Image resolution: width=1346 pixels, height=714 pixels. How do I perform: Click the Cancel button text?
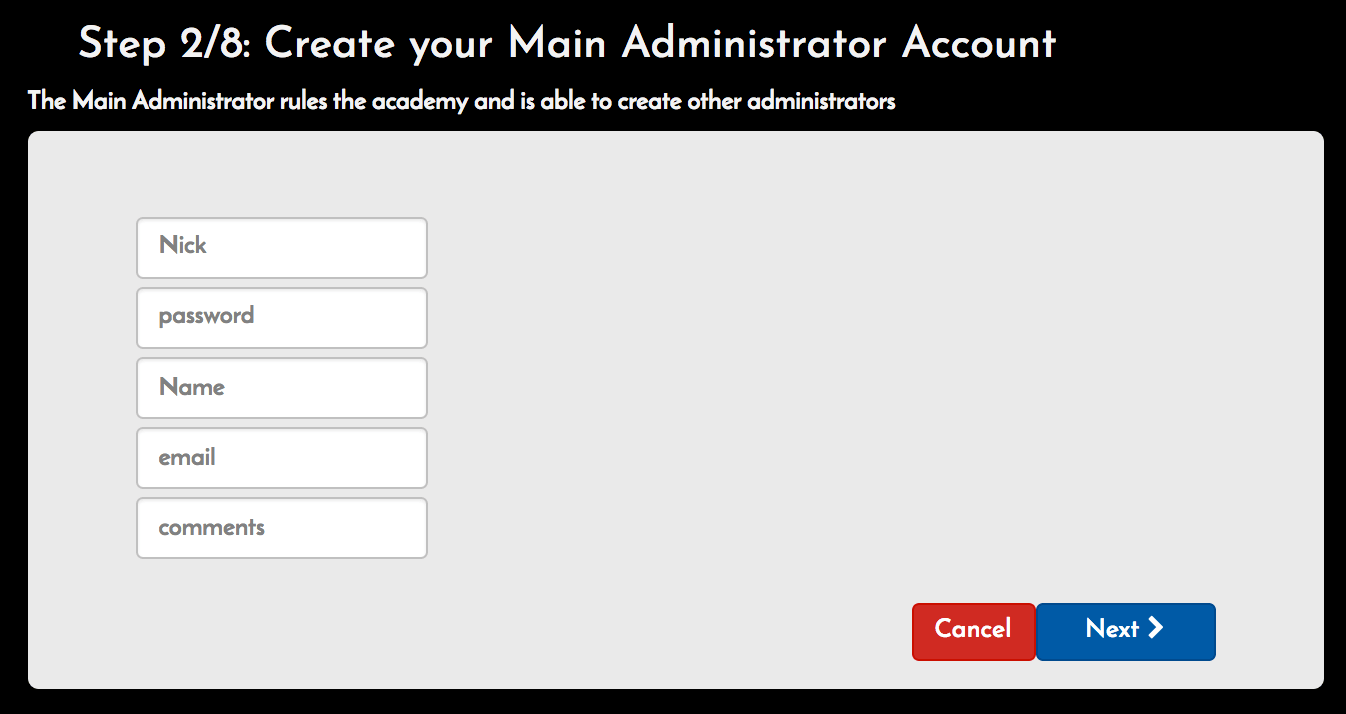972,630
